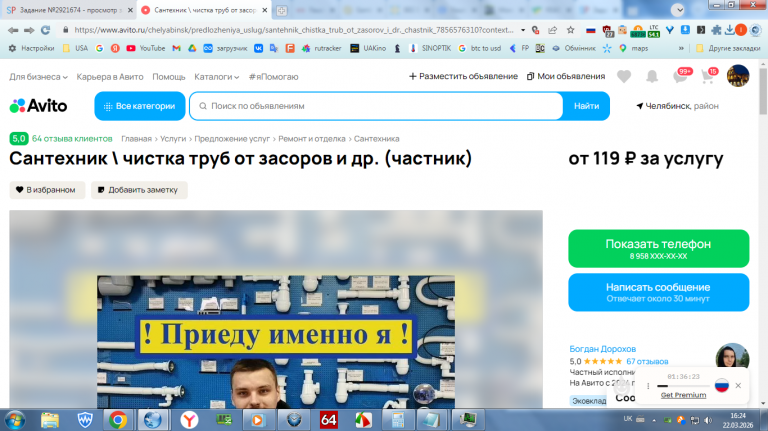
Task: Close the Get Premium popup widget
Action: pyautogui.click(x=738, y=385)
